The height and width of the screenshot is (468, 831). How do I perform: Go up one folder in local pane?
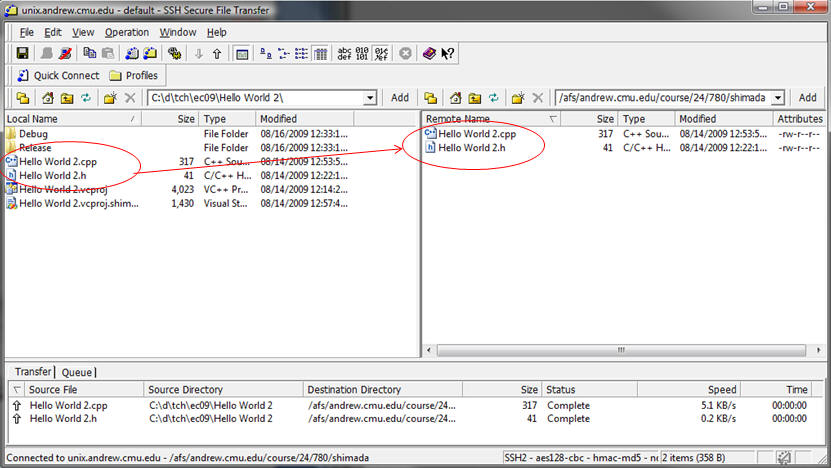[x=67, y=98]
